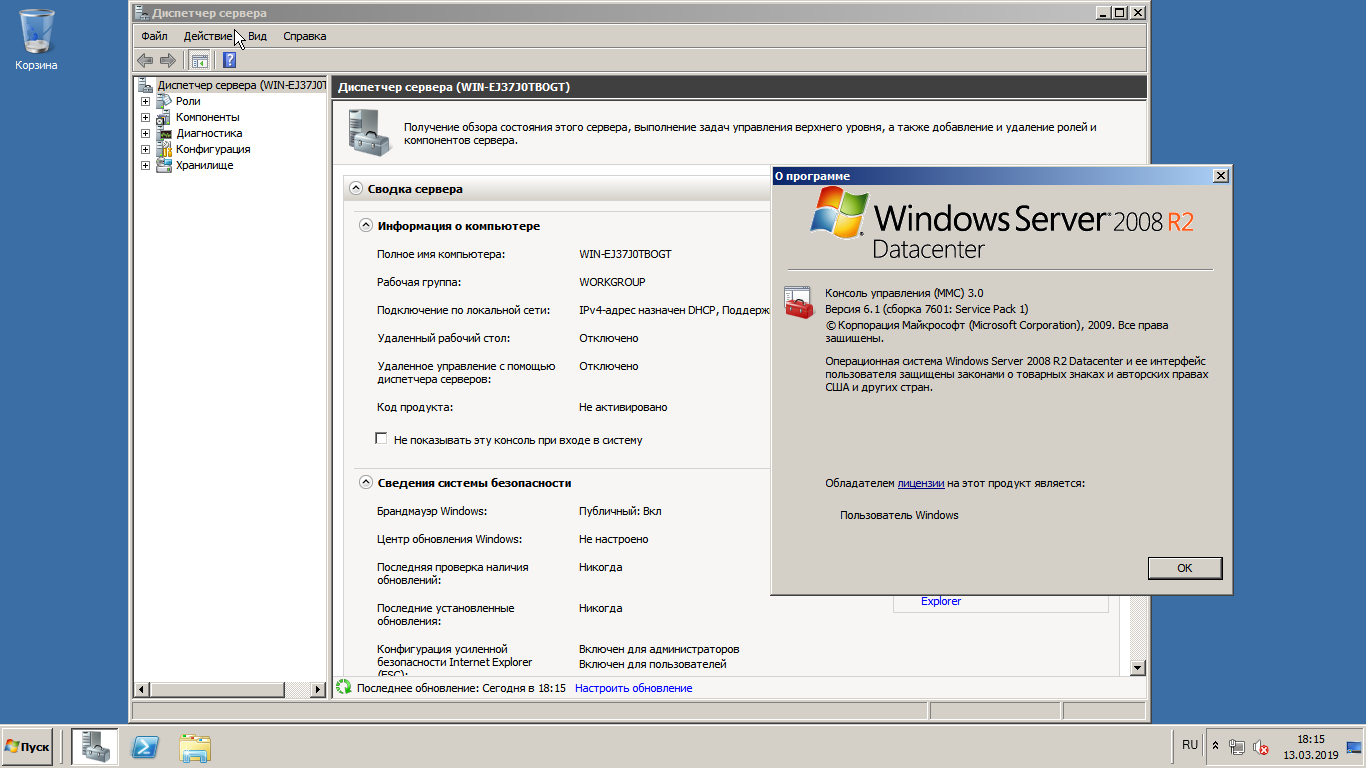
Task: Click the Server Manager taskbar icon
Action: 95,746
